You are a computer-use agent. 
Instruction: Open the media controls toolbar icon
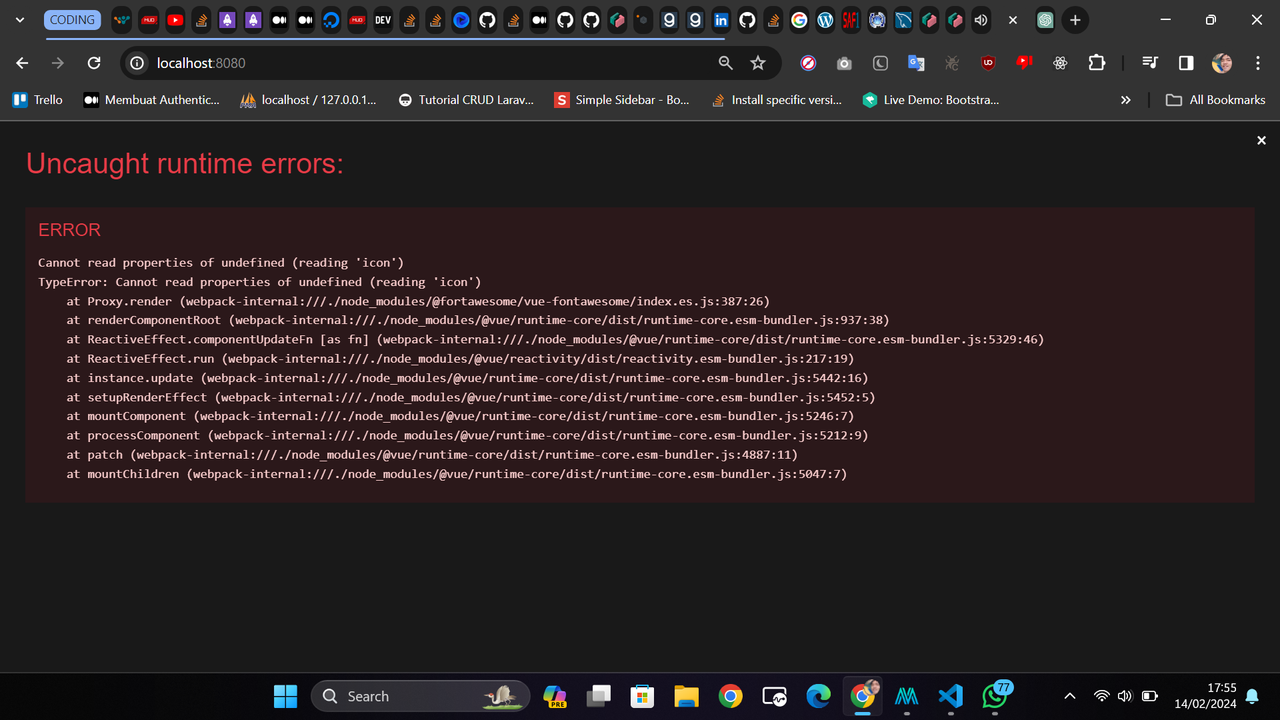(1149, 62)
